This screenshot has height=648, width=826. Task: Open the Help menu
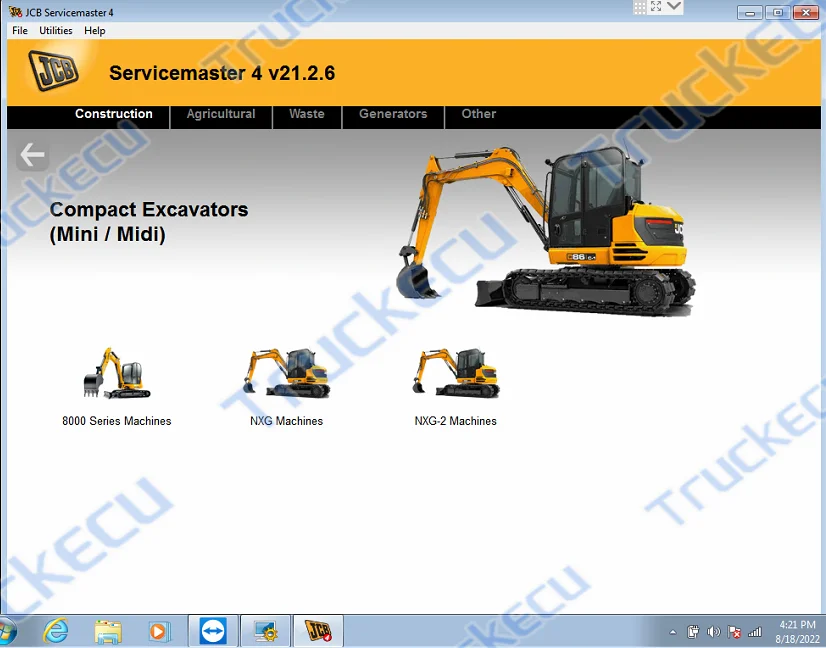click(x=94, y=31)
